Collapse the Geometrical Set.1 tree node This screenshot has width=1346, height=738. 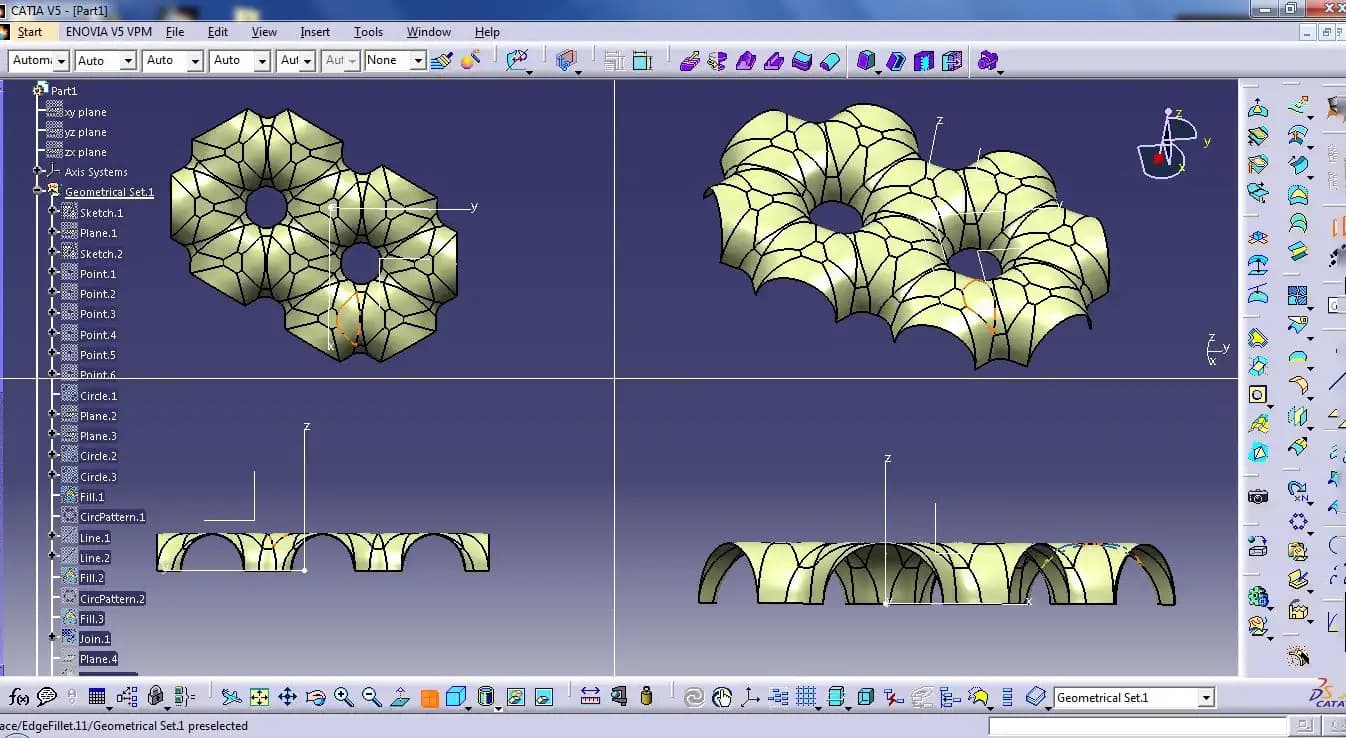pyautogui.click(x=38, y=191)
